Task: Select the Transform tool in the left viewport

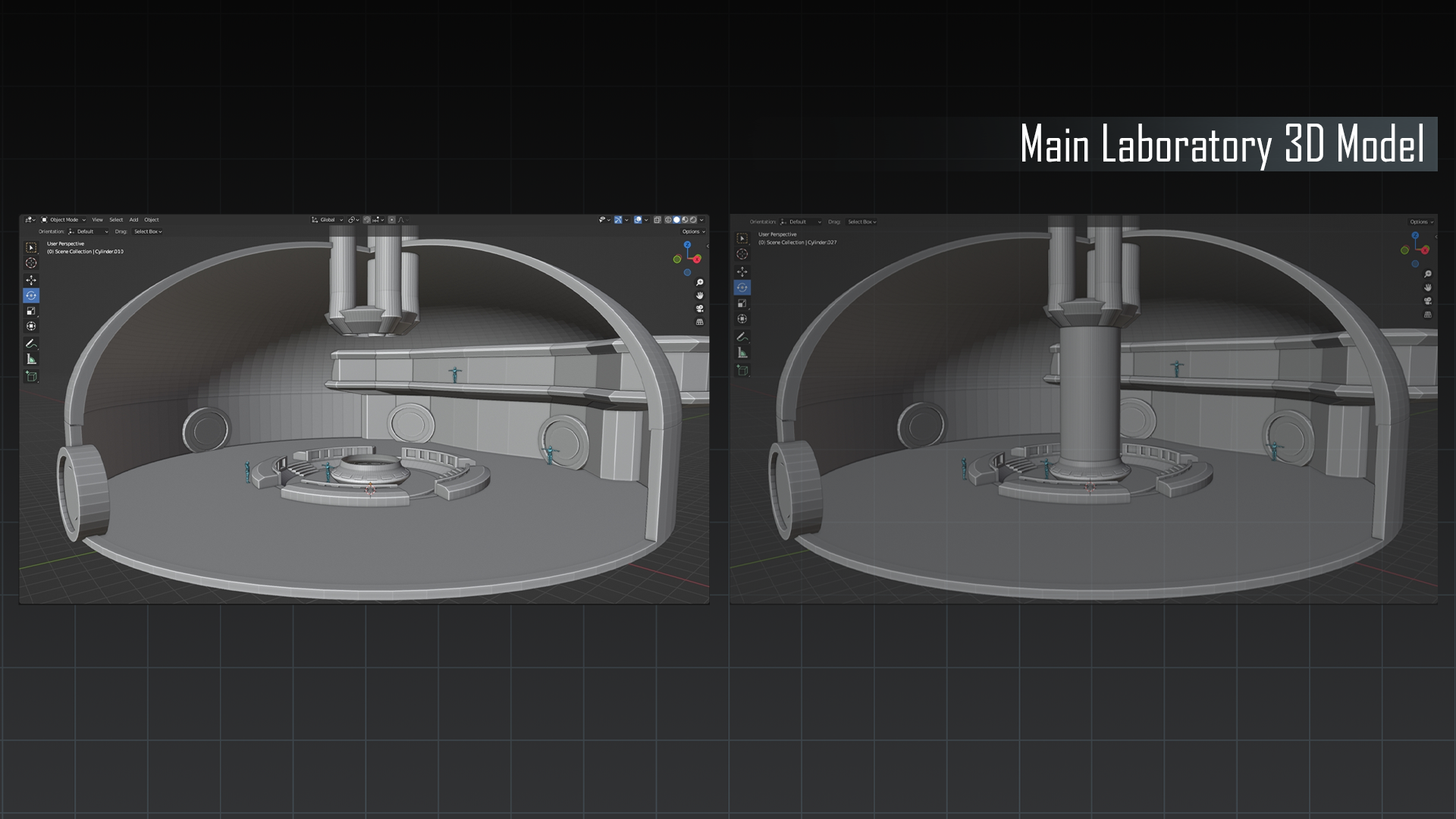Action: point(31,326)
